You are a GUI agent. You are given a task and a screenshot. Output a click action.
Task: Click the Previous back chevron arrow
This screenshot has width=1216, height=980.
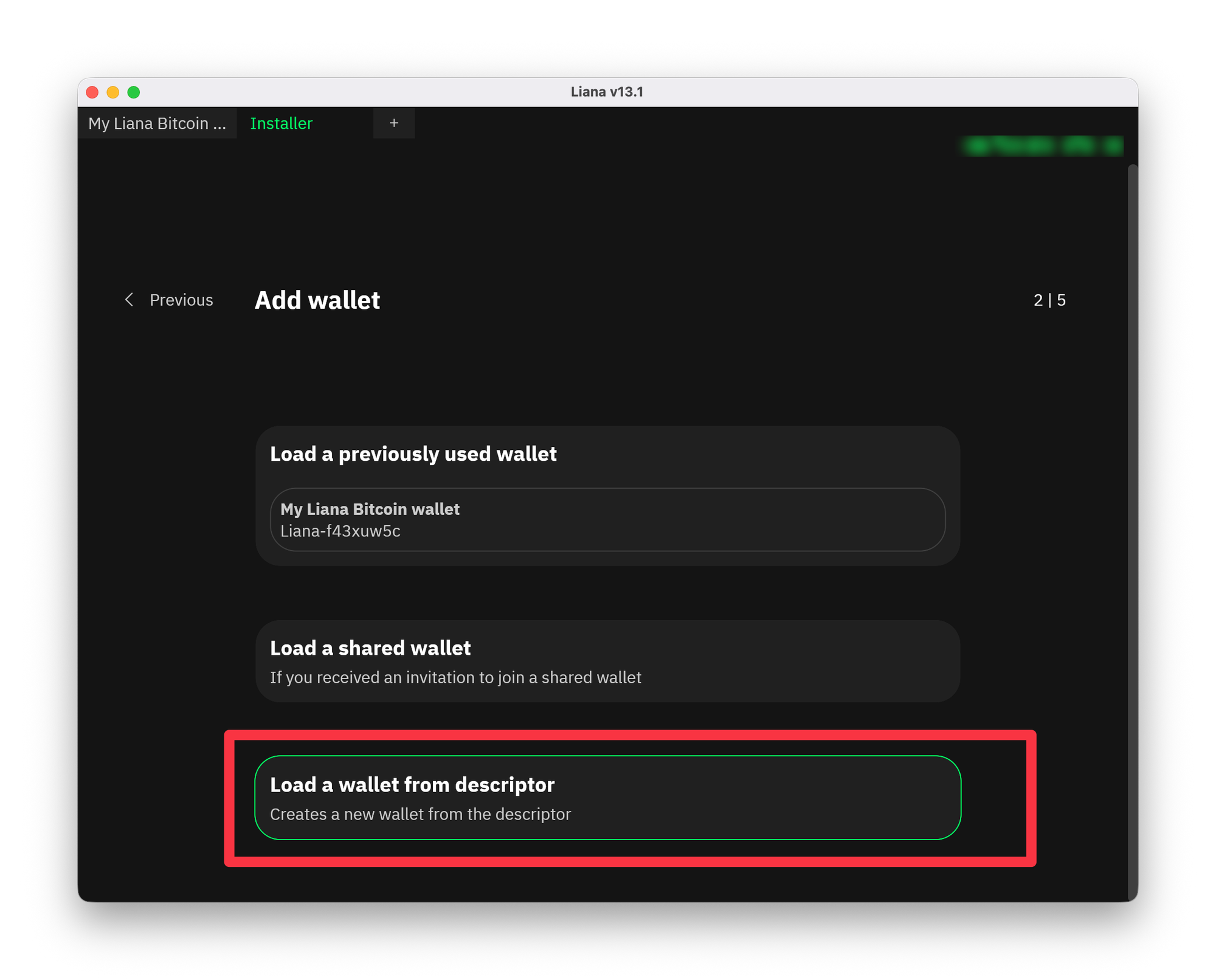pyautogui.click(x=129, y=300)
